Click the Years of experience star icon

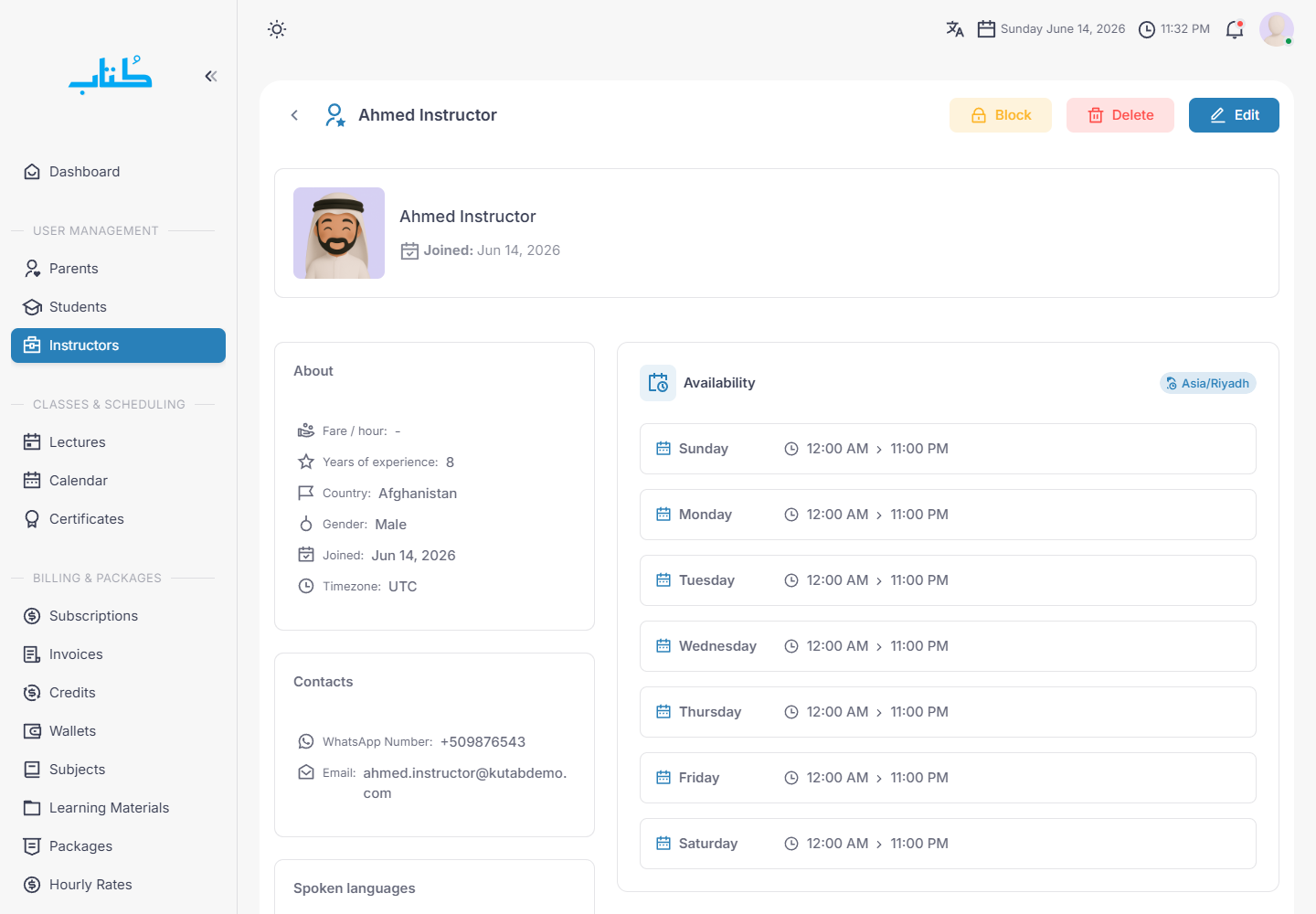point(306,462)
